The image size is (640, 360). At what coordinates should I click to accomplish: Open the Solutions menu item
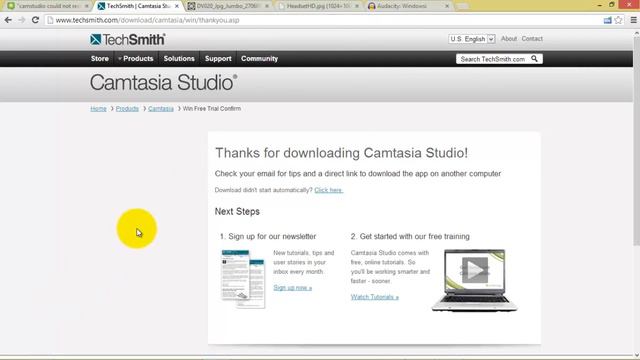[179, 59]
